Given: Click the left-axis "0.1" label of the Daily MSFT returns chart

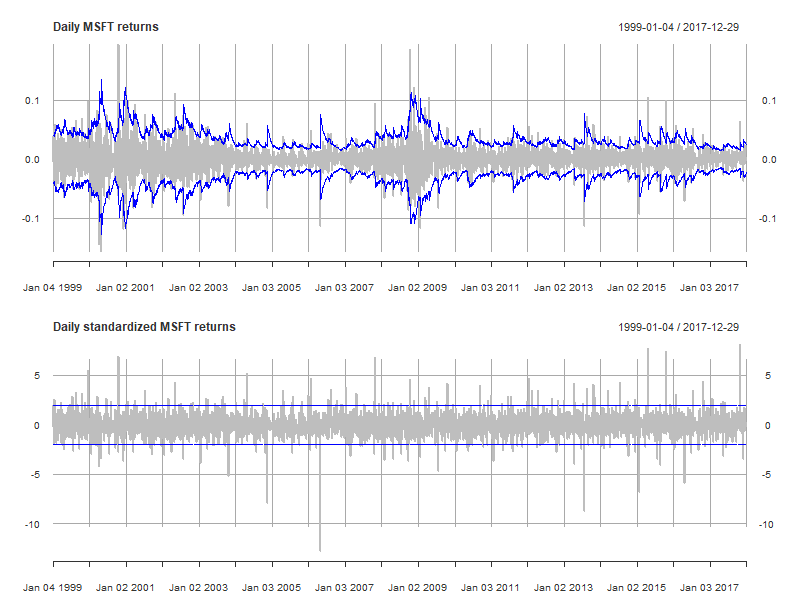Looking at the screenshot, I should [32, 101].
